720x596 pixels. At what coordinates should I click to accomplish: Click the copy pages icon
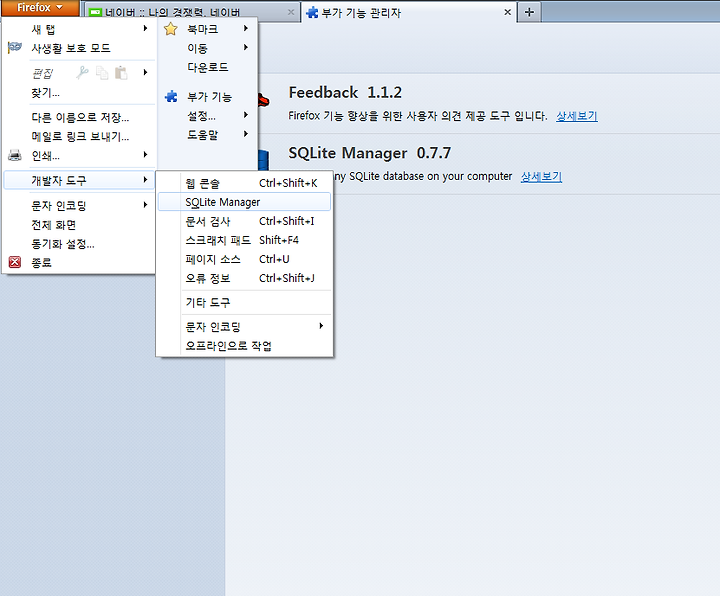[102, 73]
